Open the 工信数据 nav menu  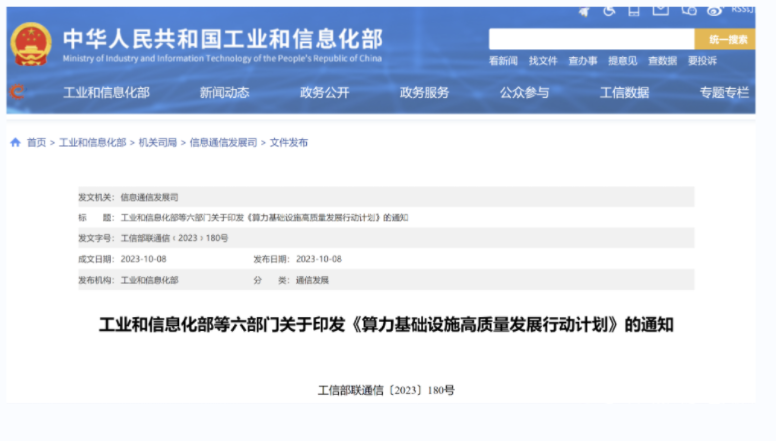click(x=625, y=93)
